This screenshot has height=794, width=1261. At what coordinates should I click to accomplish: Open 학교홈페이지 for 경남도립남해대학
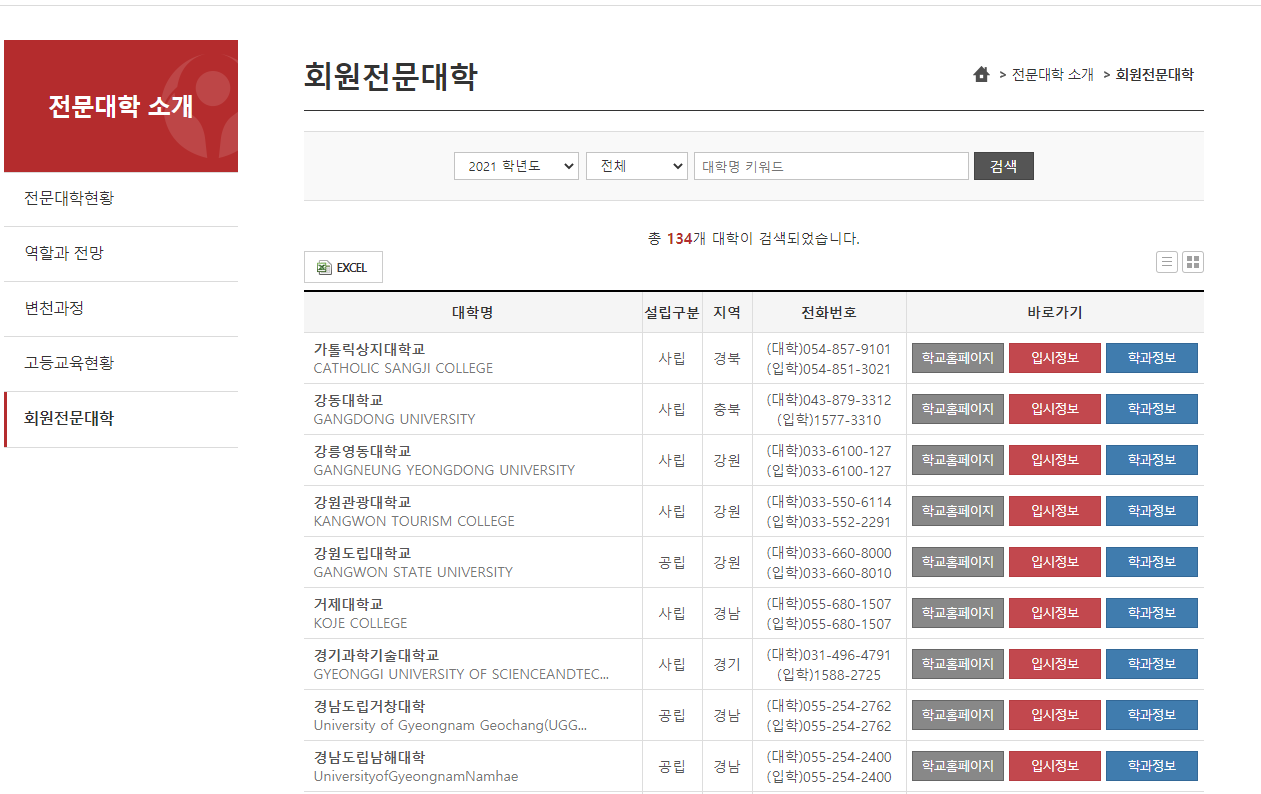click(957, 766)
